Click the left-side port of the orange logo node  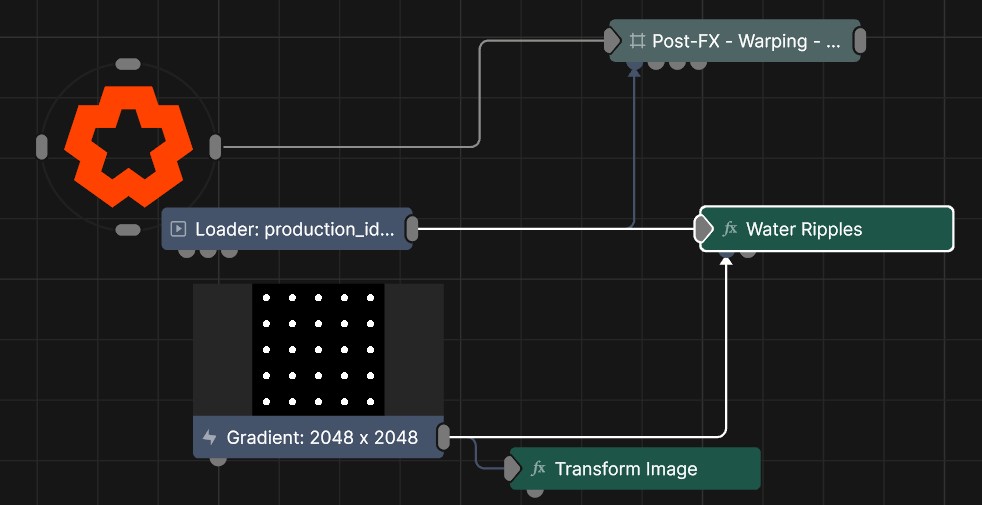[x=41, y=146]
